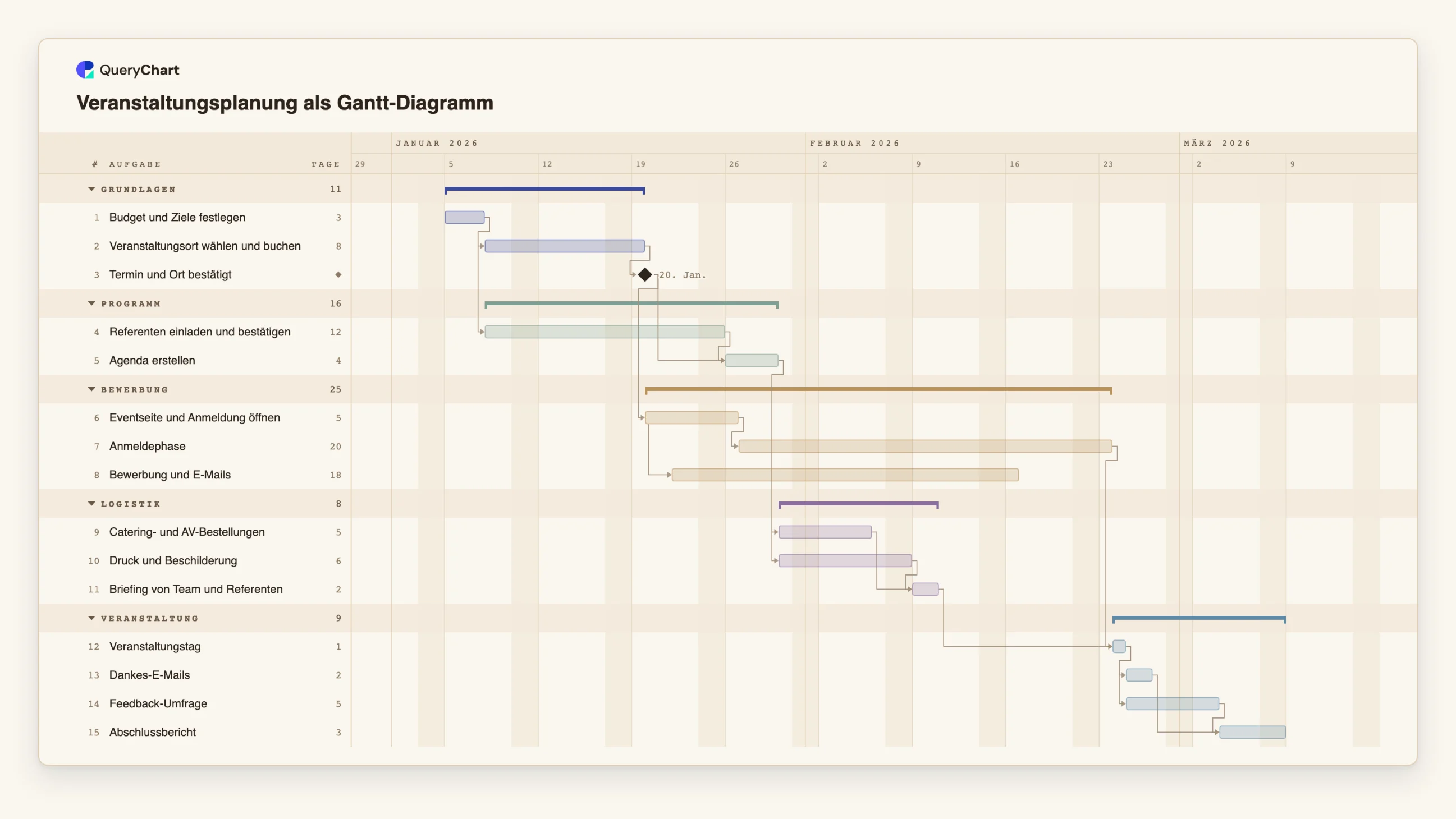Click the AUFGABE column header

pos(135,164)
